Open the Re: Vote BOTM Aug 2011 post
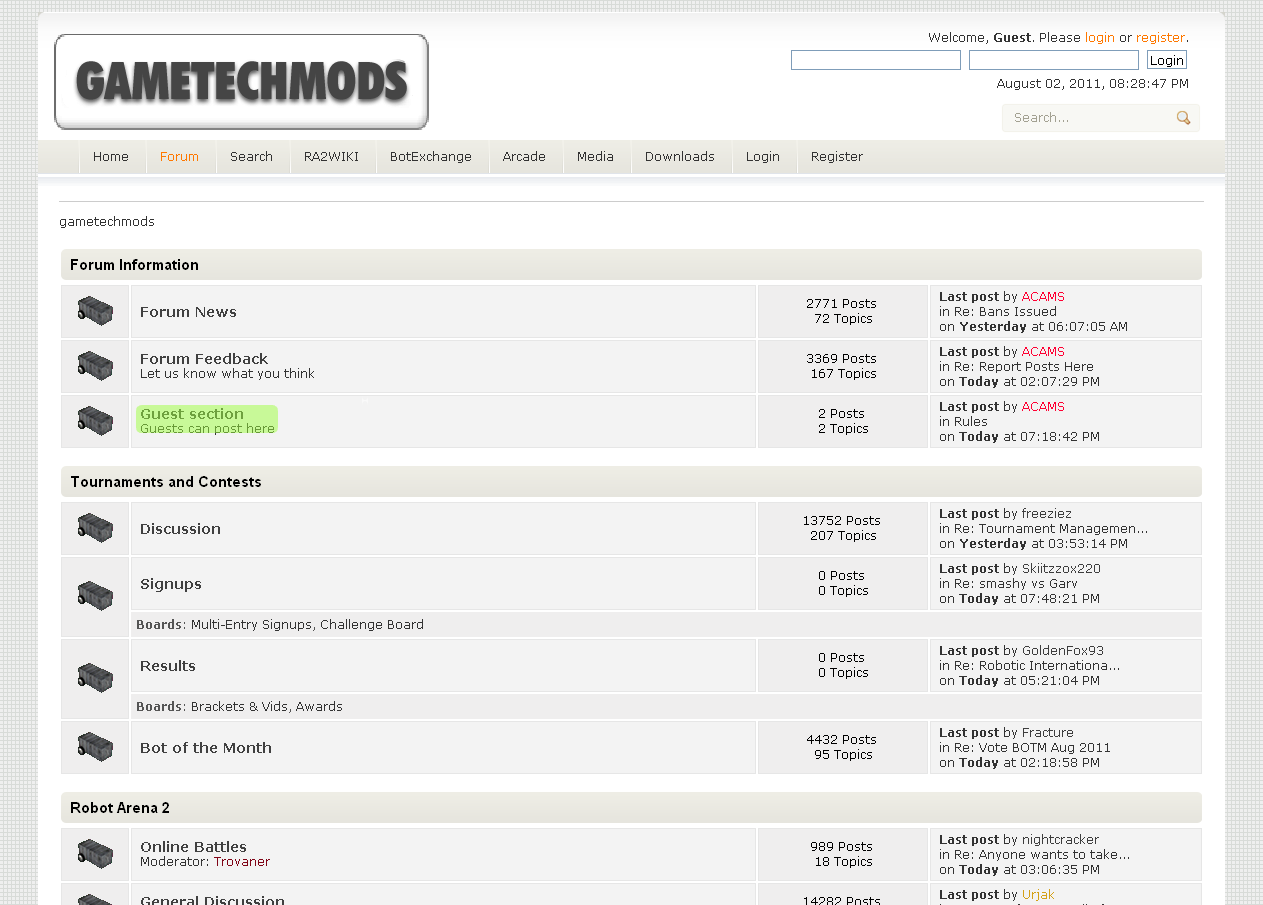 1032,748
